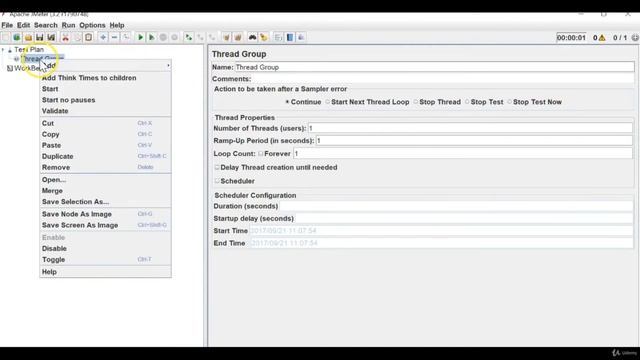
Task: Choose Duplicate from context menu
Action: point(105,156)
